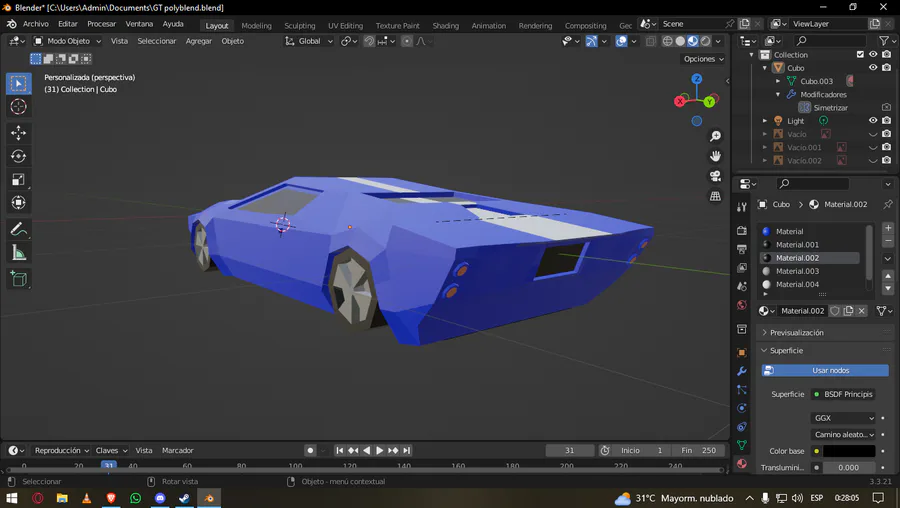Open the Reproducción timeline dropdown
The width and height of the screenshot is (900, 508).
pos(61,451)
